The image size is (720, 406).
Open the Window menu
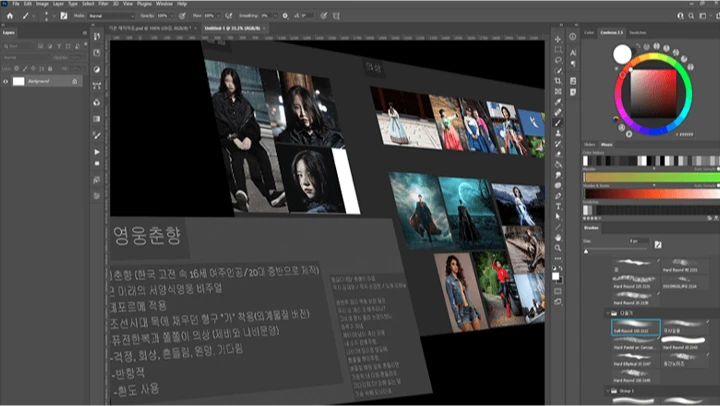[164, 4]
